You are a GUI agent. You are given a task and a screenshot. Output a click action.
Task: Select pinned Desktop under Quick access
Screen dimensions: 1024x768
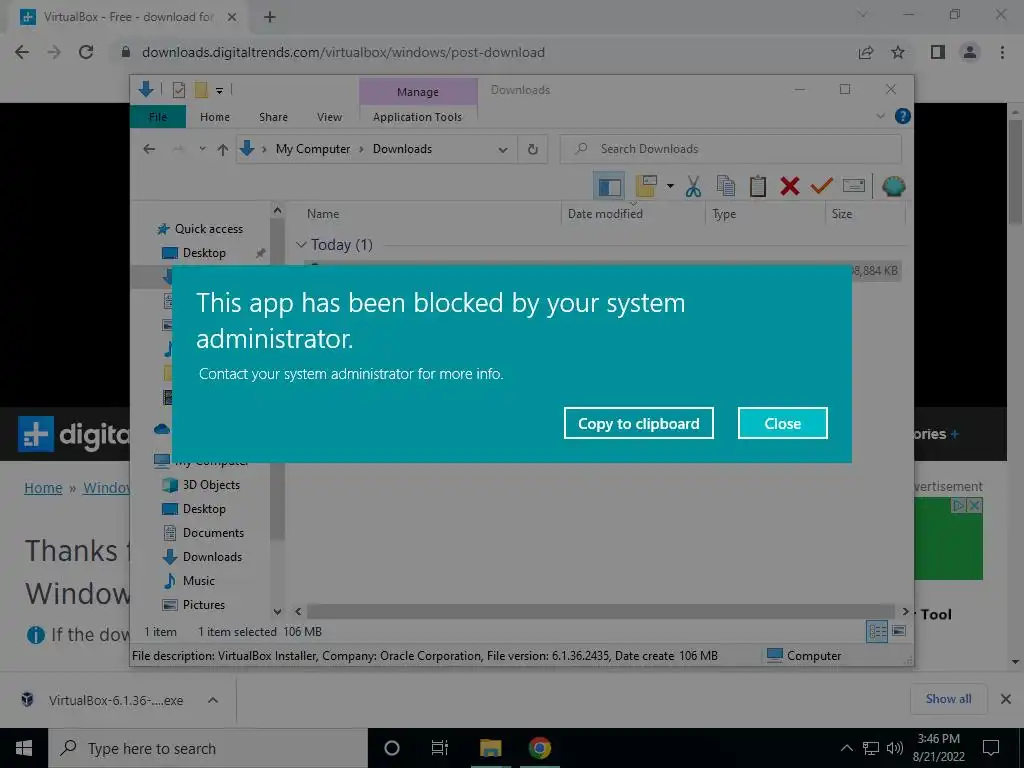pos(204,253)
